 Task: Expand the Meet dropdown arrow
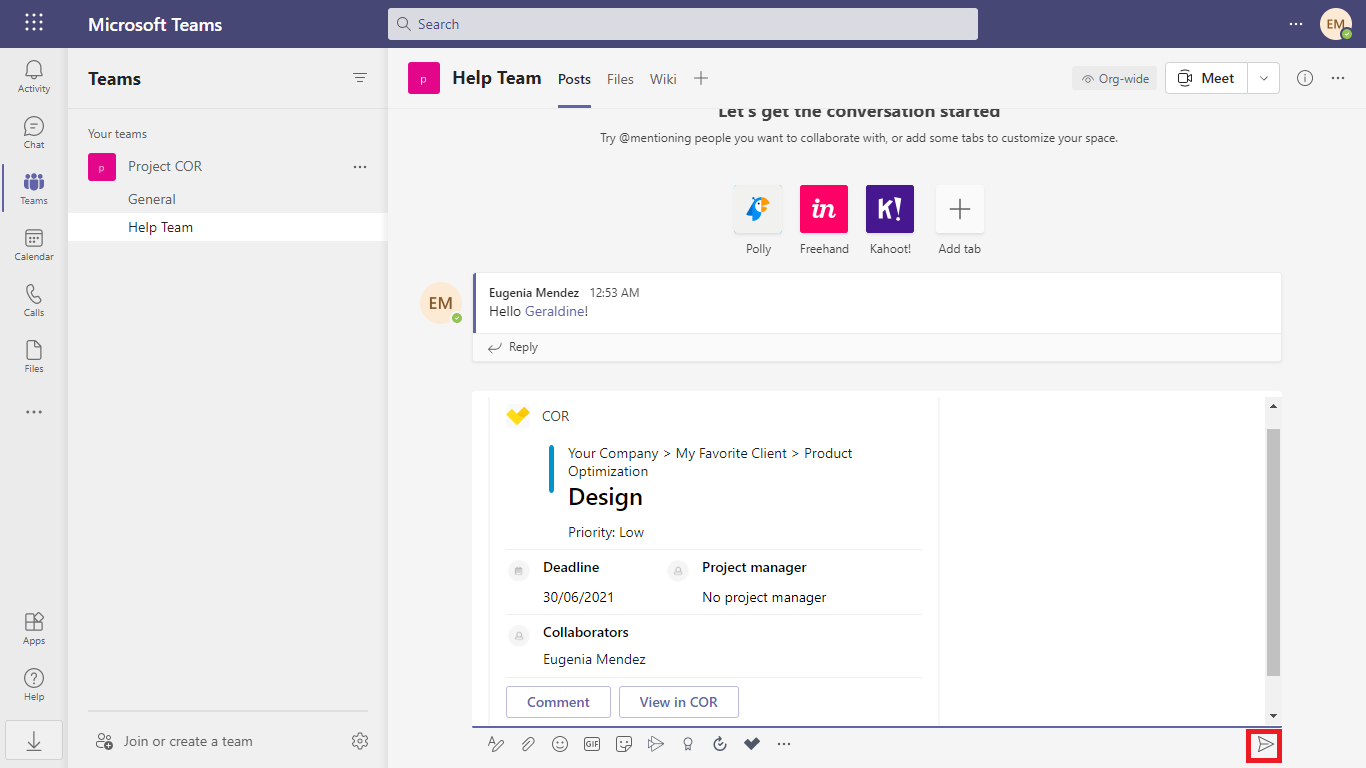(1264, 78)
